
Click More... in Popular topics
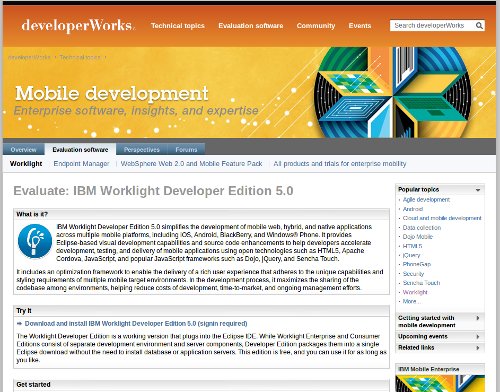pos(412,301)
